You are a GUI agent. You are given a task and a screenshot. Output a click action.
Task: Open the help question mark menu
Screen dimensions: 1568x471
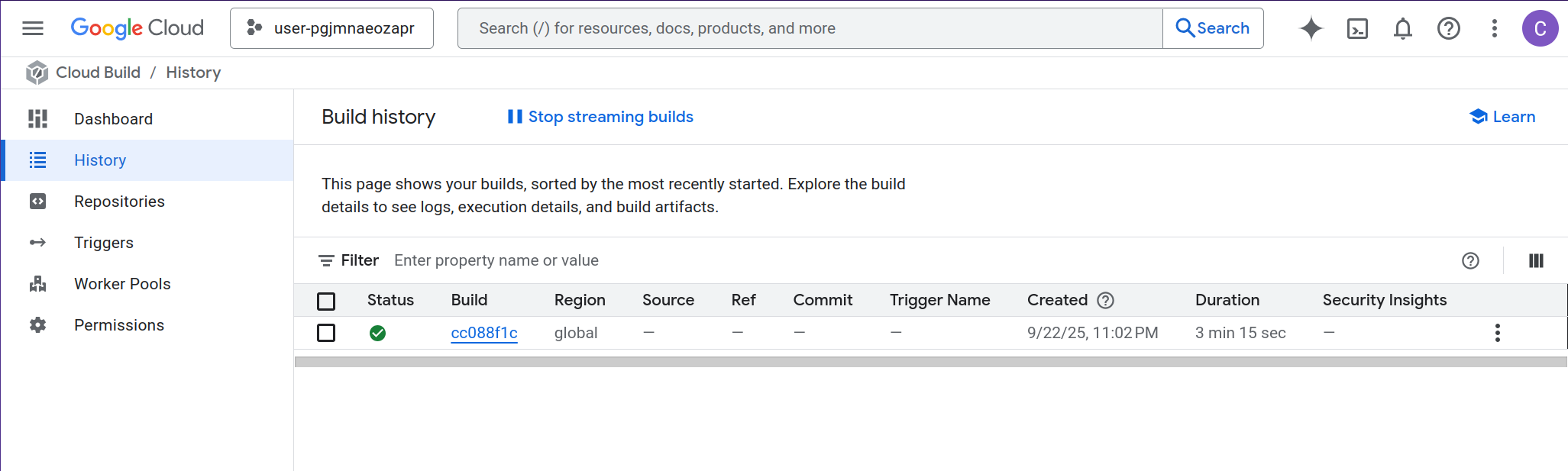[1448, 28]
